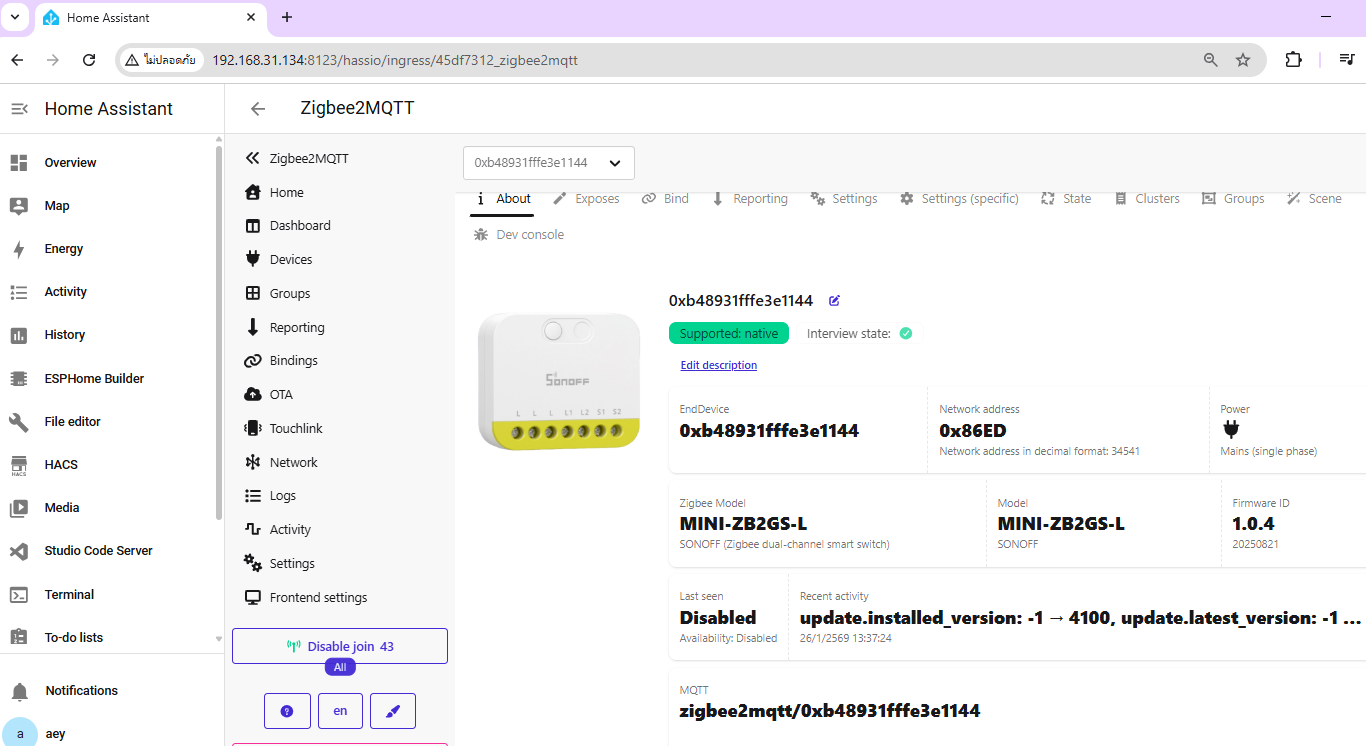Switch to the Exposes tab
Screen dimensions: 1366x746
coord(587,199)
